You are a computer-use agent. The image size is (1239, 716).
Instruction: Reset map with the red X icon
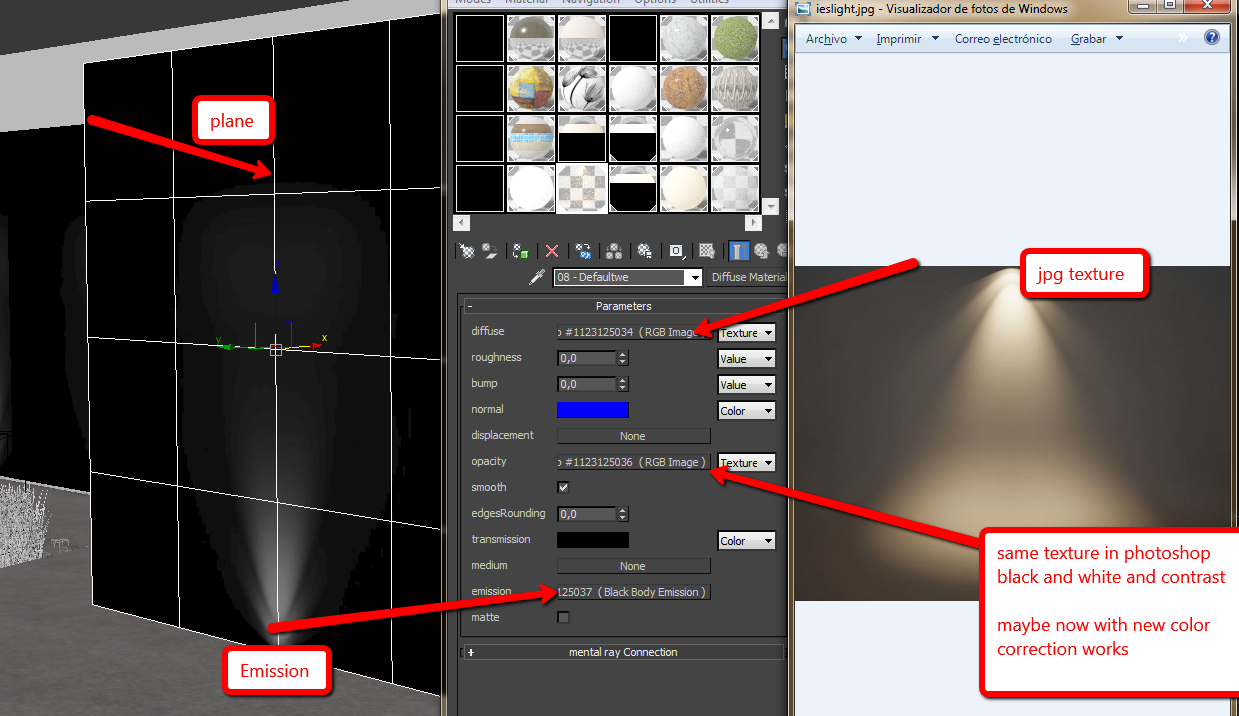coord(551,251)
